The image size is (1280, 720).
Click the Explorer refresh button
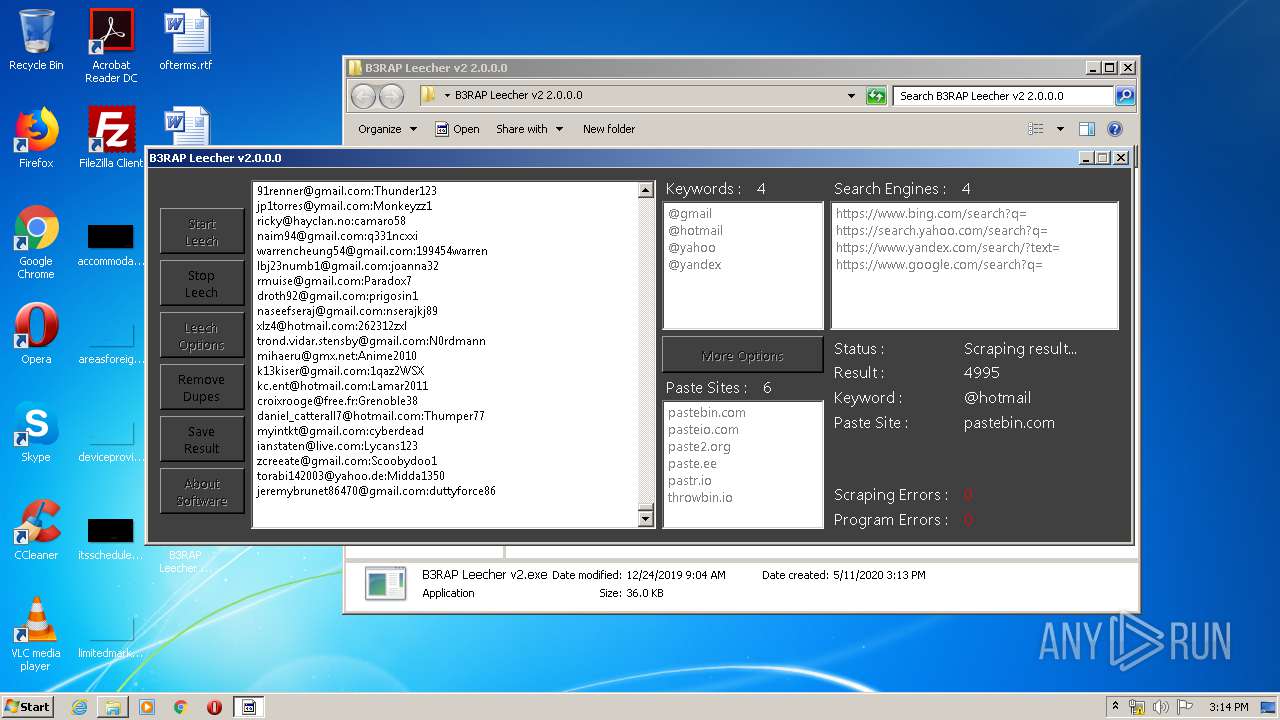tap(876, 96)
